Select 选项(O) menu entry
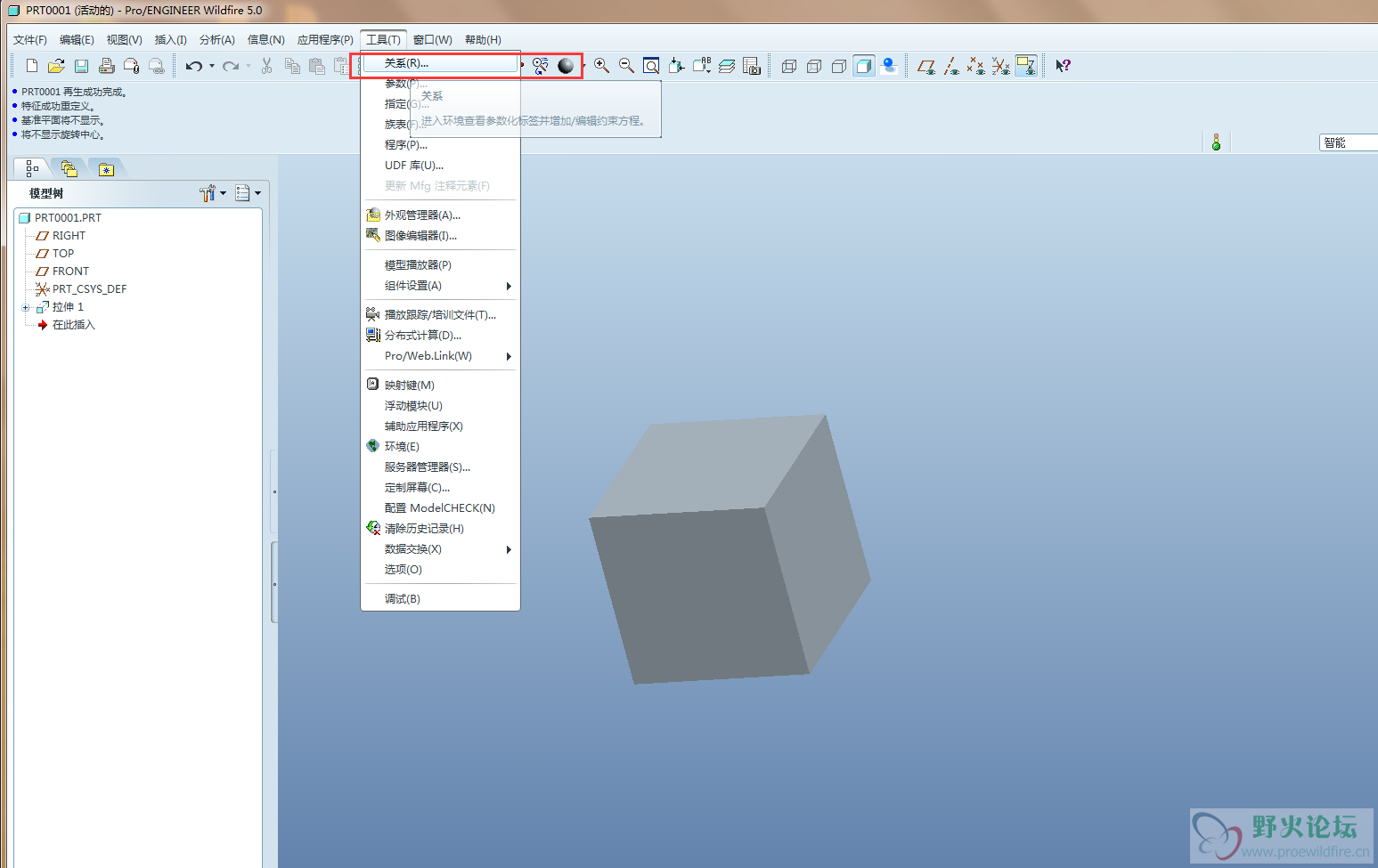The height and width of the screenshot is (868, 1378). [440, 570]
